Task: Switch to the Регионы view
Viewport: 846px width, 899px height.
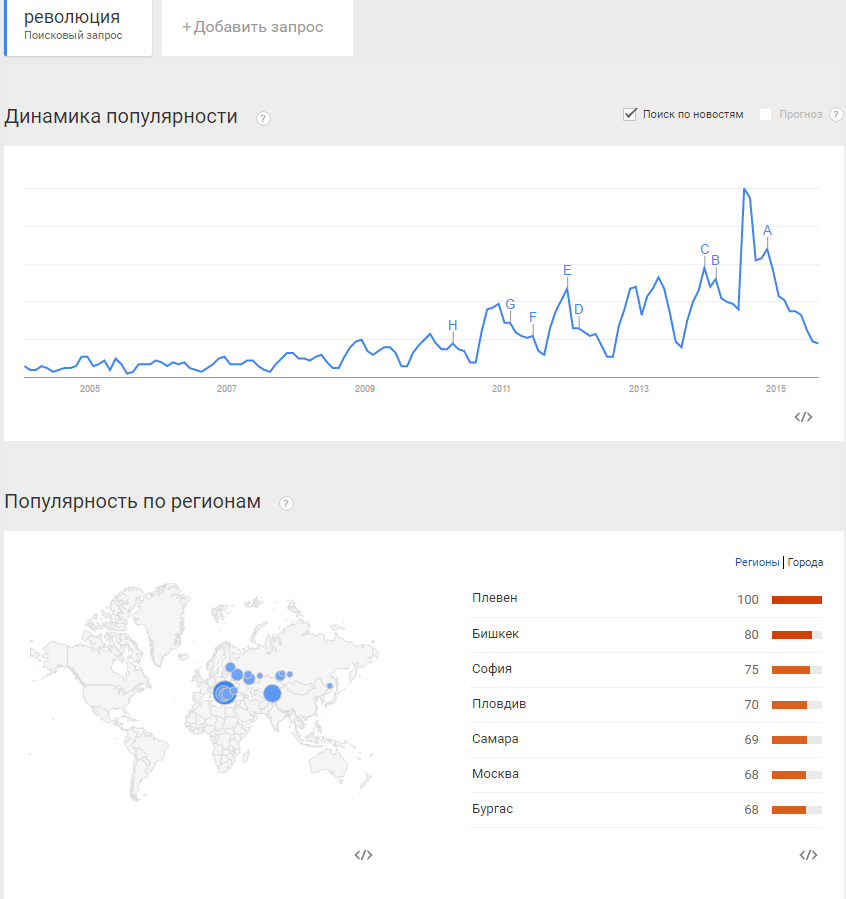Action: (x=757, y=562)
